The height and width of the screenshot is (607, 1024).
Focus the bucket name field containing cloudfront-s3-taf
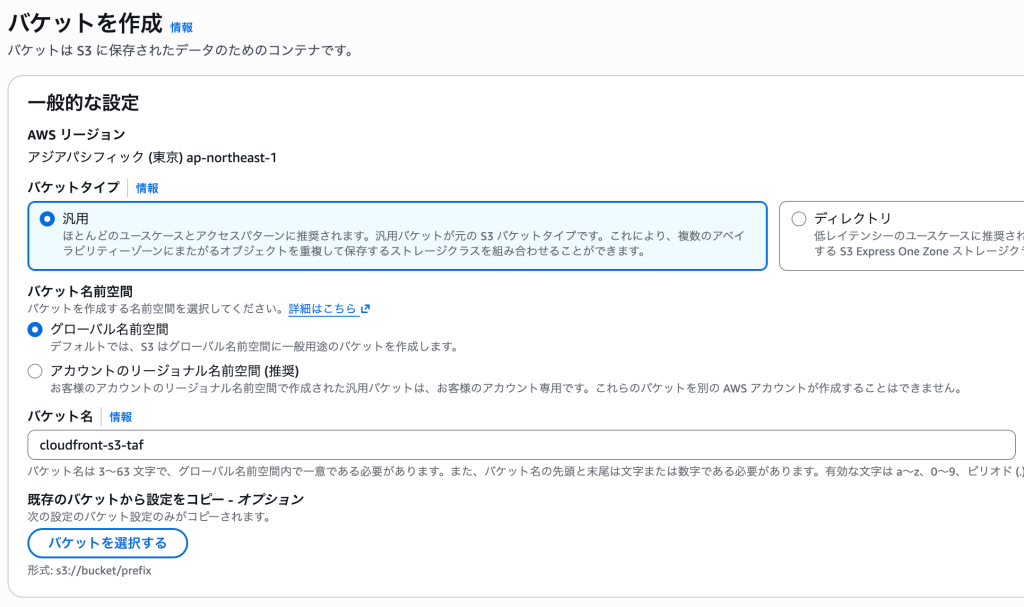(x=521, y=445)
